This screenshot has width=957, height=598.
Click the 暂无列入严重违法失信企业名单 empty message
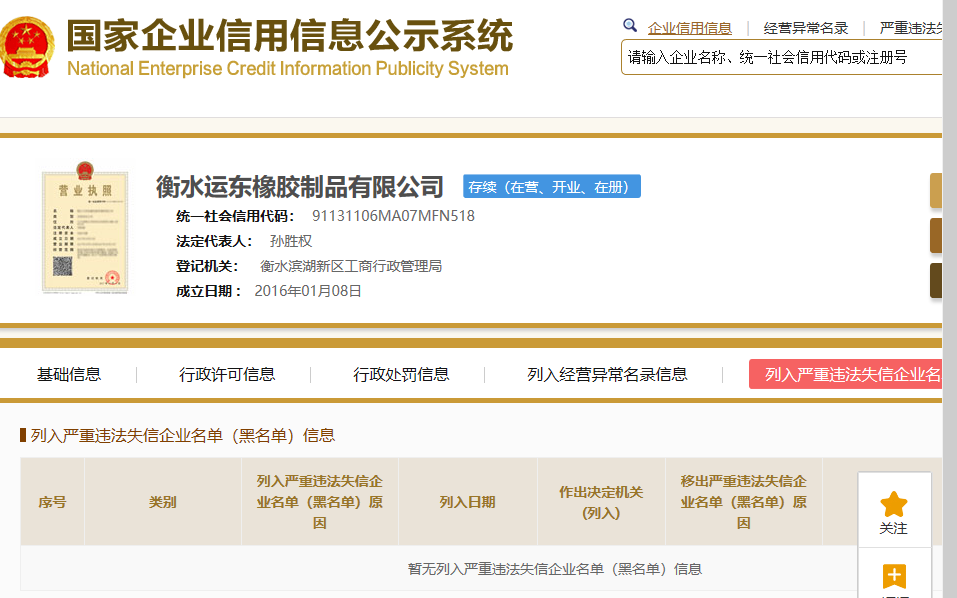coord(555,569)
